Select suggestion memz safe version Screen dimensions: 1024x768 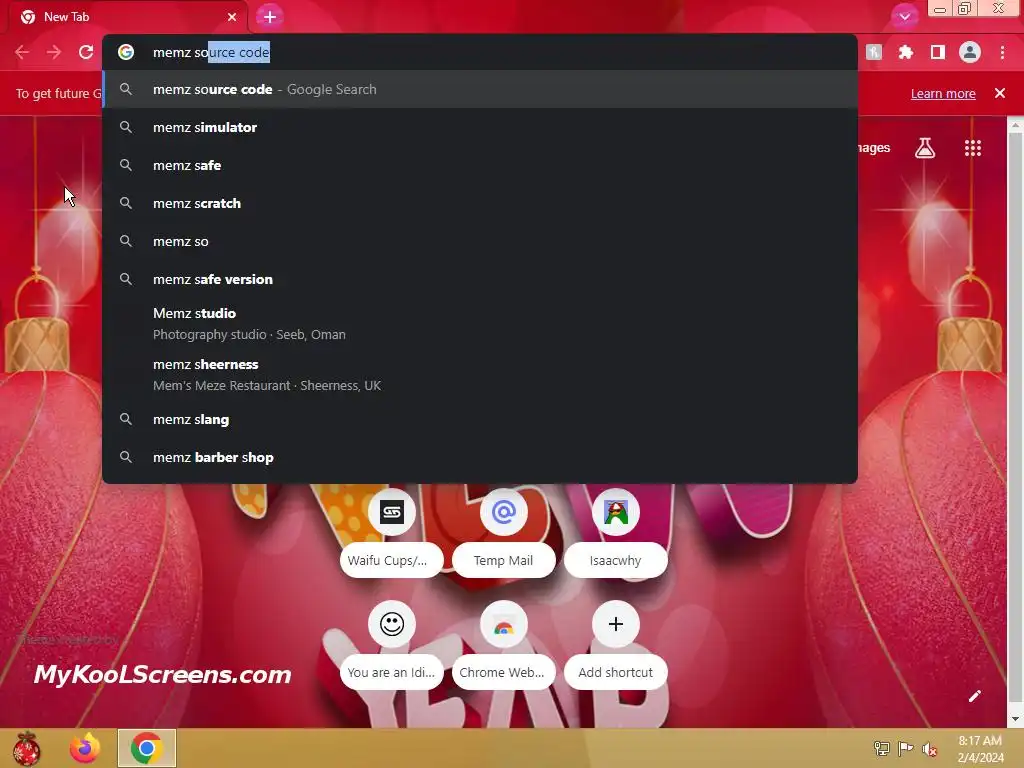[x=480, y=279]
